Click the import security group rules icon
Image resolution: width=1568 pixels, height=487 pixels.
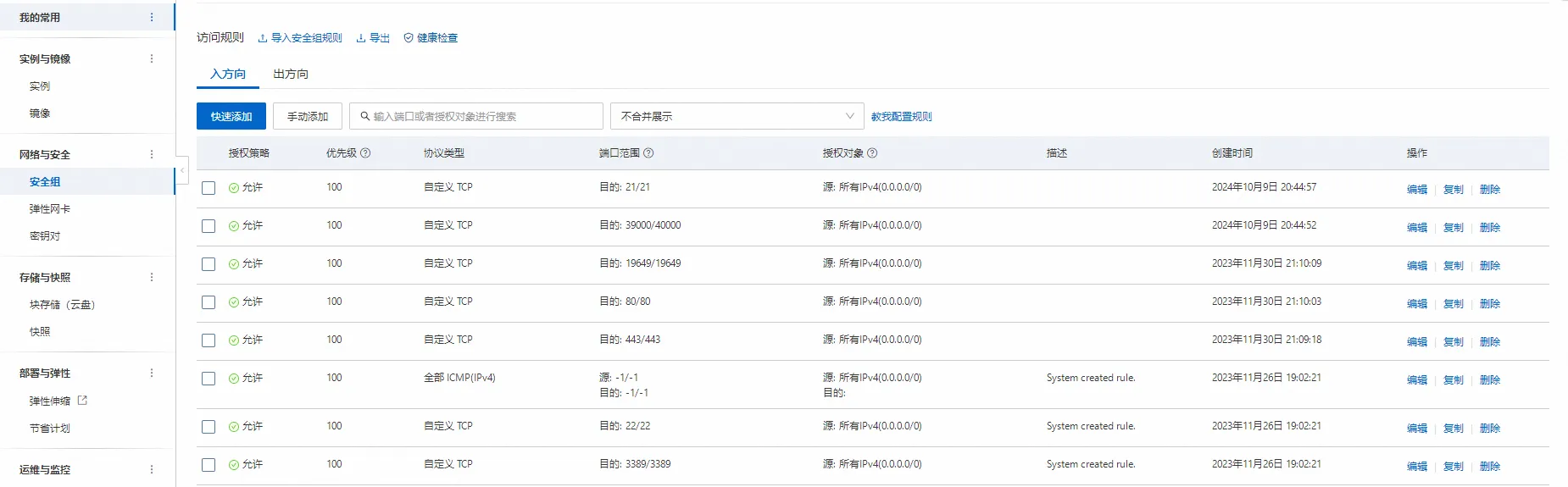pos(263,38)
